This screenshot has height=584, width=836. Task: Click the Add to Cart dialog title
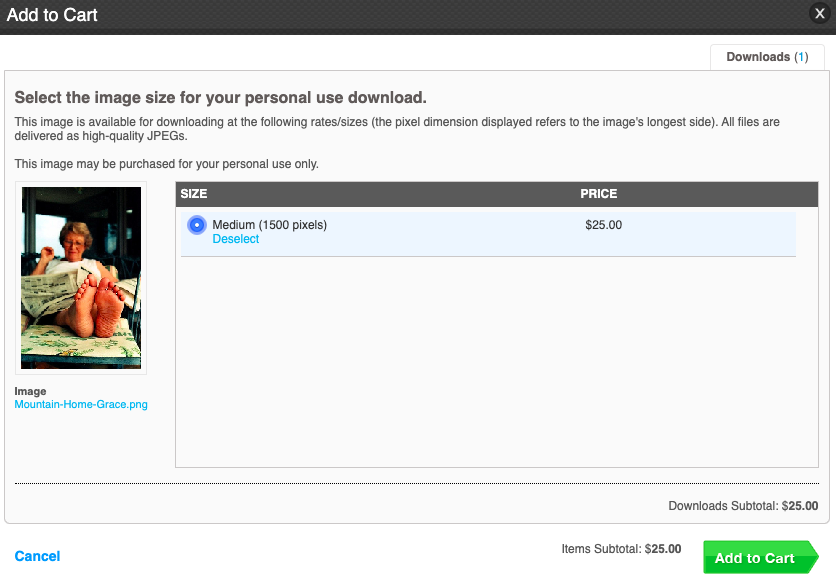tap(52, 15)
